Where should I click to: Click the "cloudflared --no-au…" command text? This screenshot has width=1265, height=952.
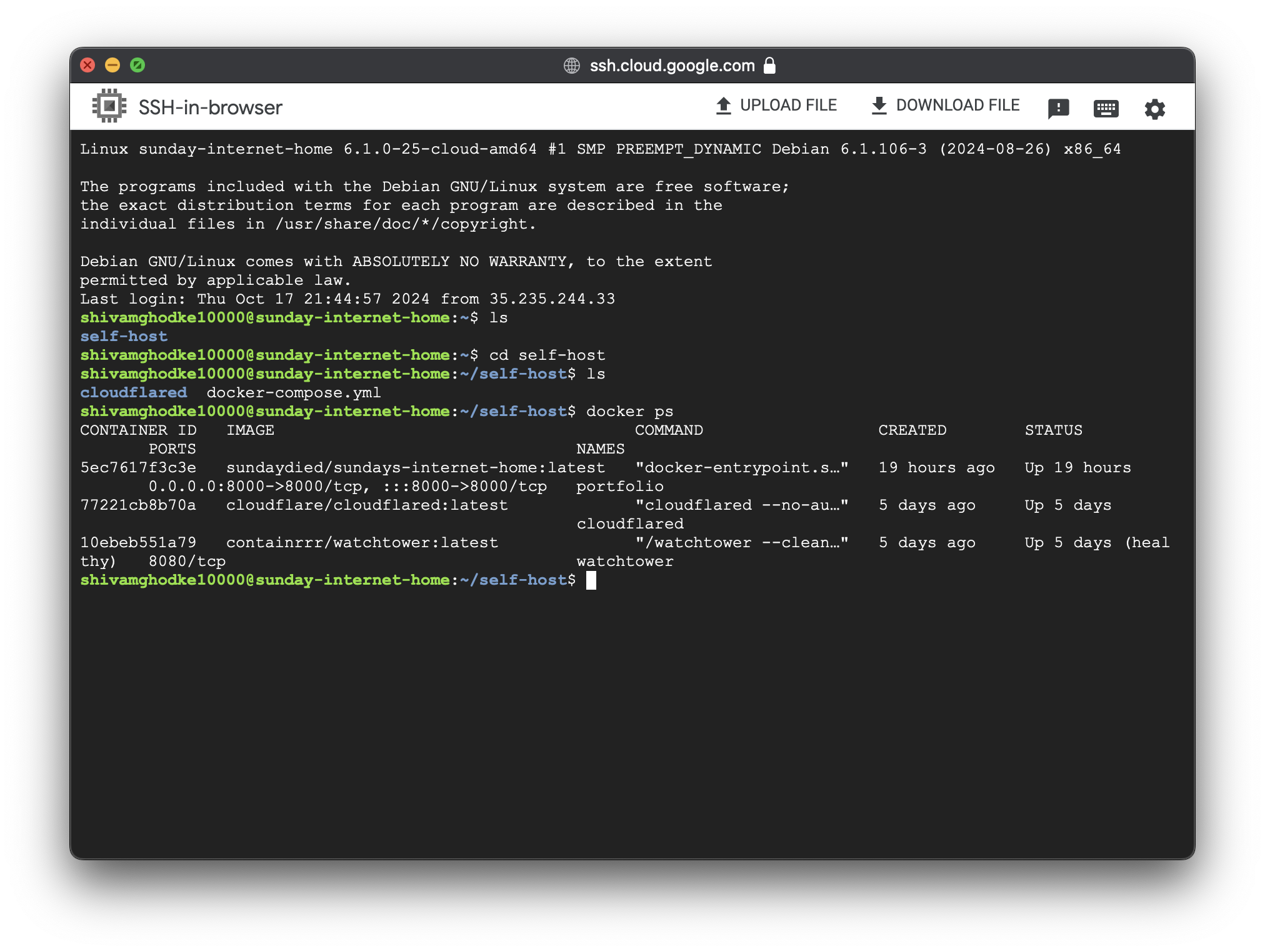click(x=742, y=505)
